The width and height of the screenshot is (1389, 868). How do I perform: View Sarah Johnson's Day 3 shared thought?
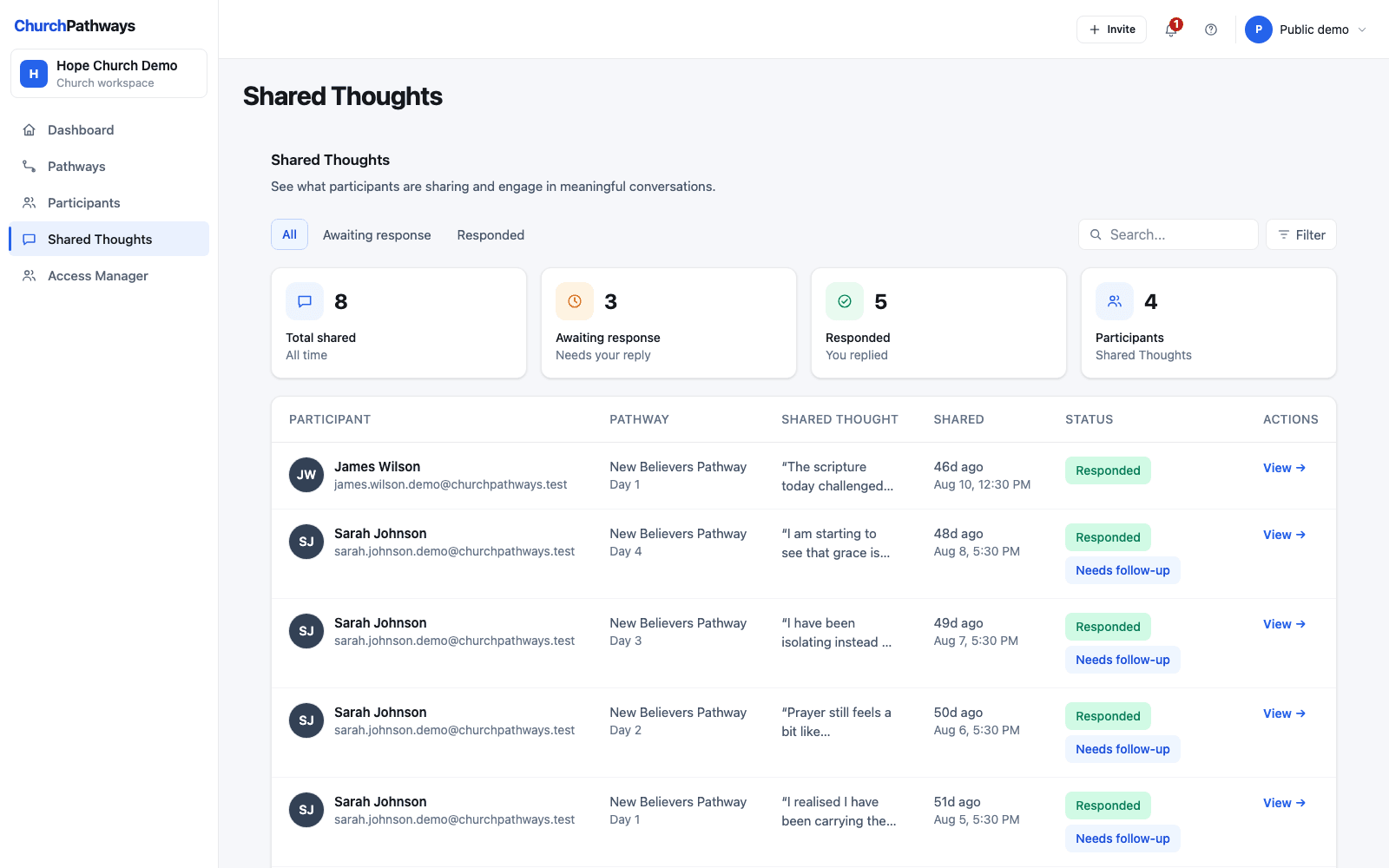pos(1284,624)
